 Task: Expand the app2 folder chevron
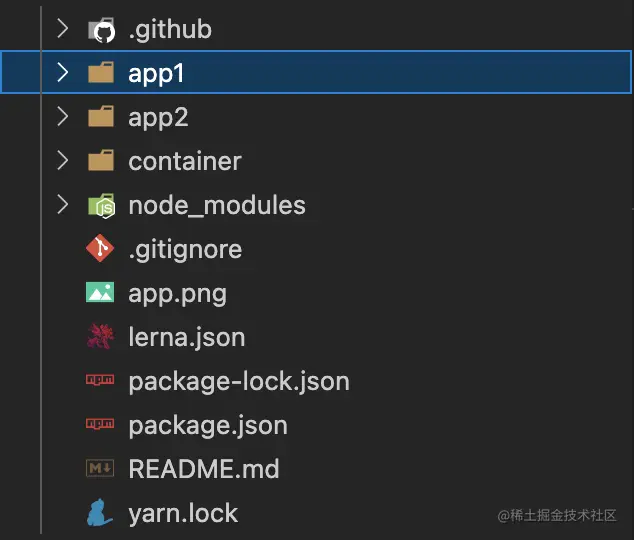(63, 117)
